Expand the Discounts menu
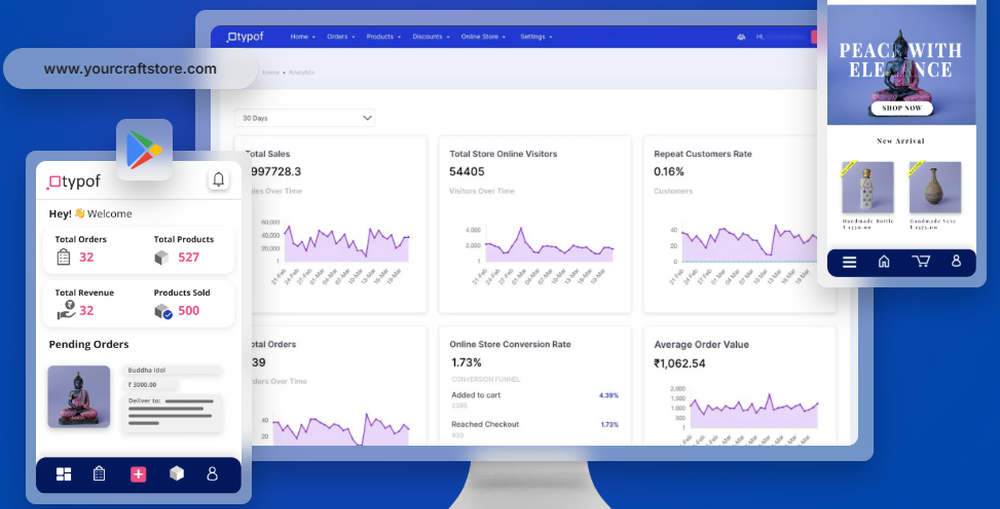Screen dimensions: 1000x509 (430, 37)
